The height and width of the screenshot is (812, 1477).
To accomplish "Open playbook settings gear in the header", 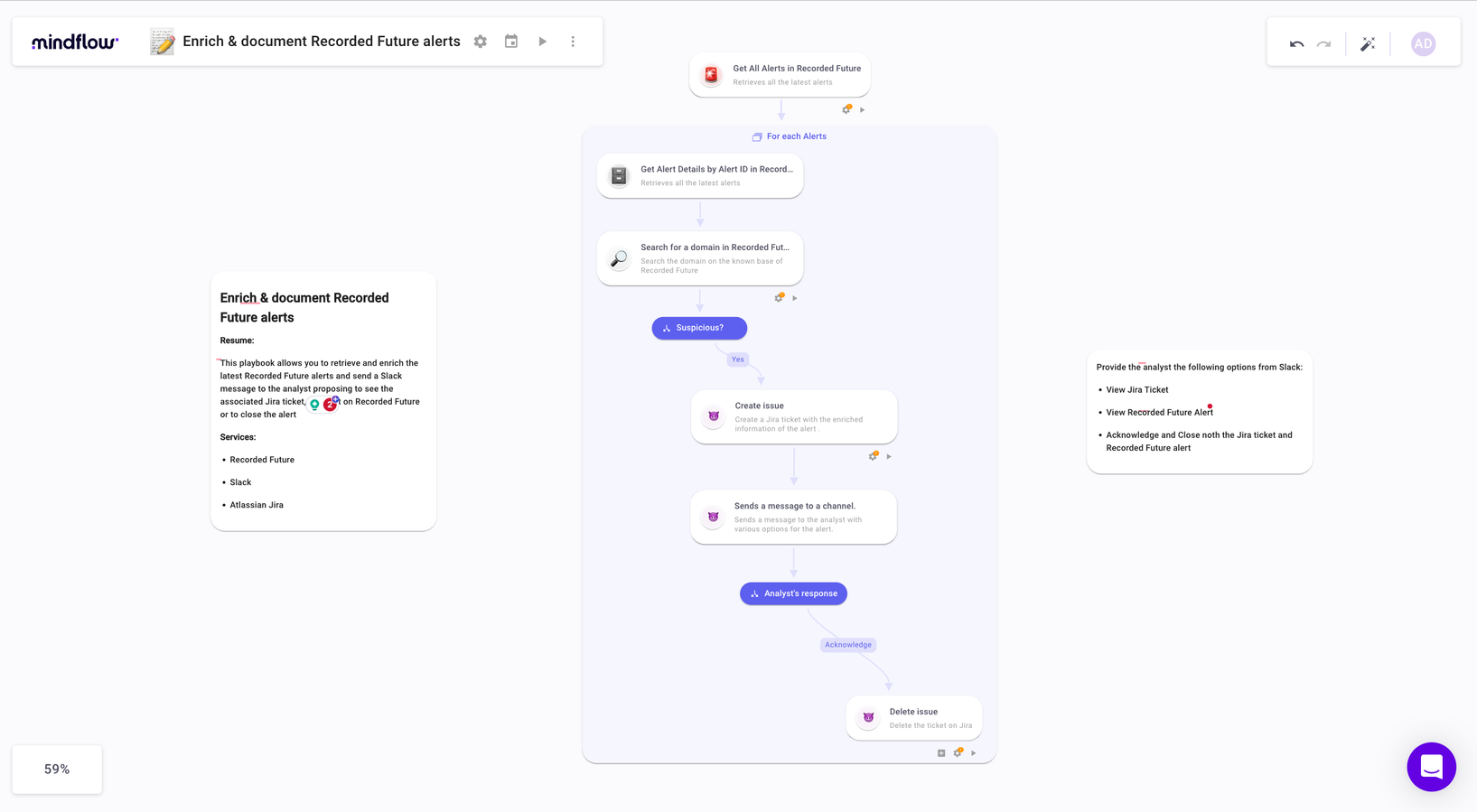I will (481, 42).
